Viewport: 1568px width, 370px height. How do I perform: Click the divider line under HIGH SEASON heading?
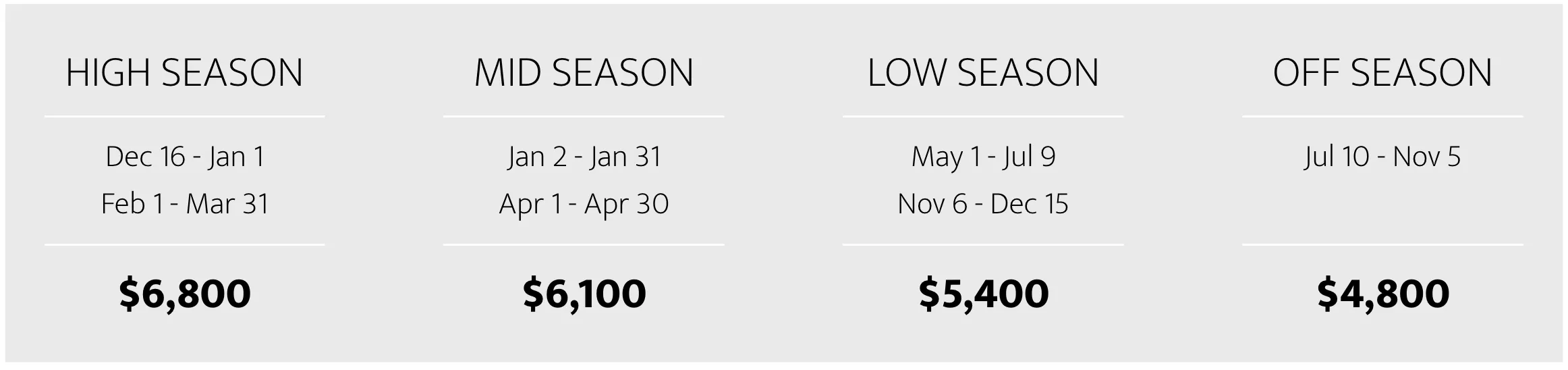(x=184, y=117)
